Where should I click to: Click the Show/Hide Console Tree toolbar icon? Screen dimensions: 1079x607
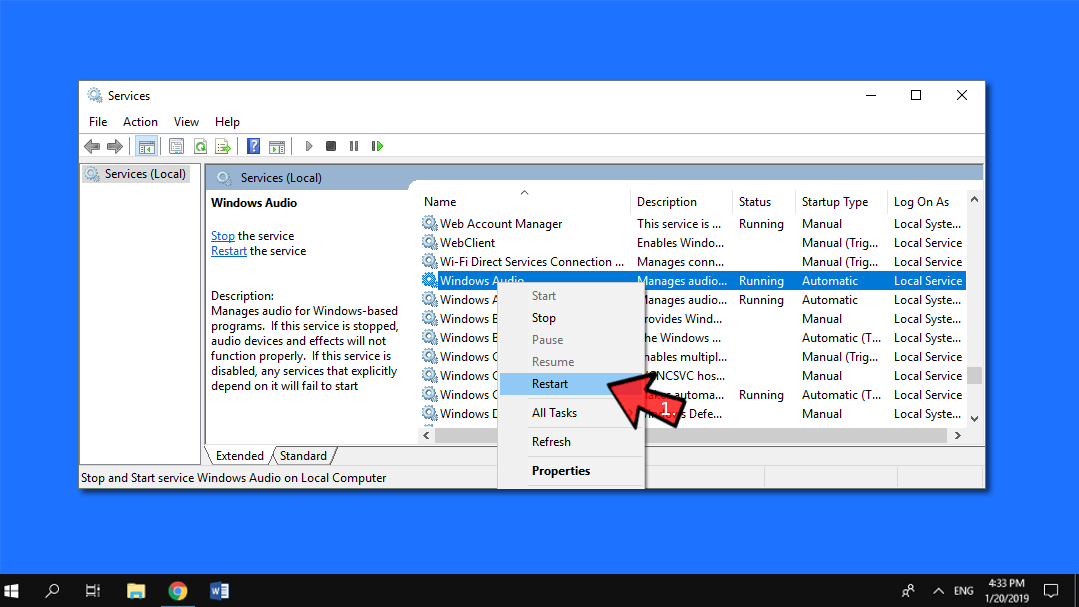point(147,146)
